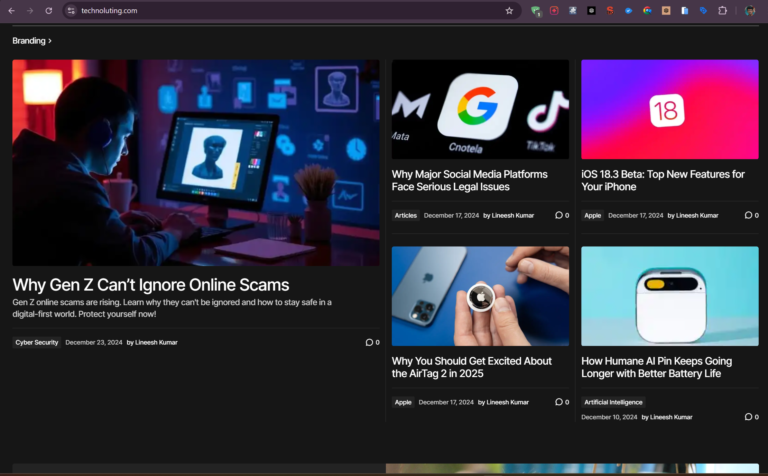Bookmark this page with the star icon

click(x=509, y=10)
